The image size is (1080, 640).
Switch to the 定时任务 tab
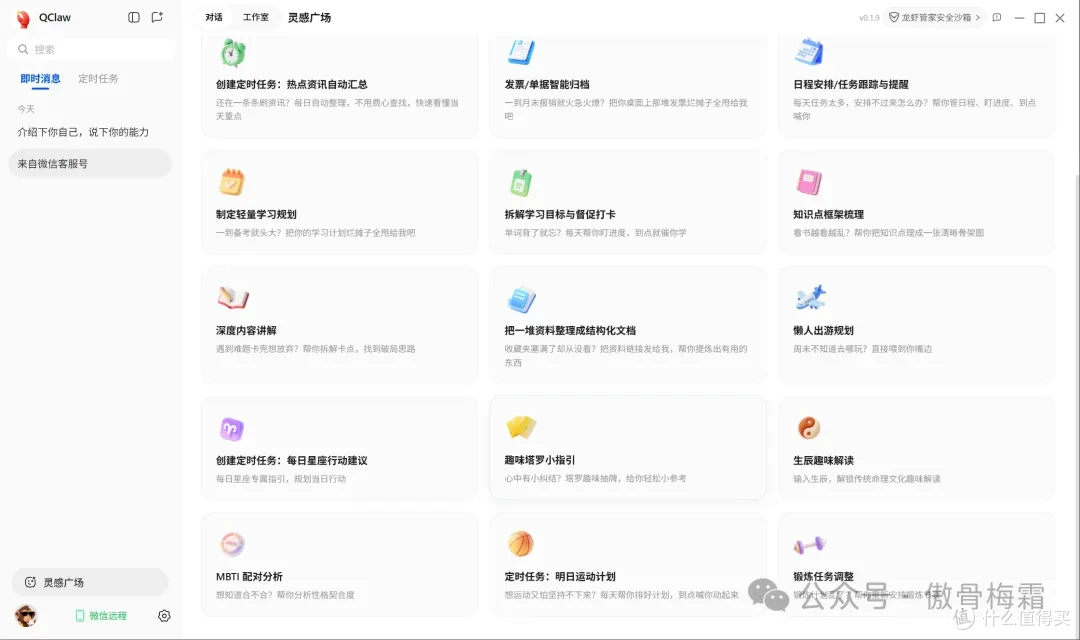coord(98,79)
